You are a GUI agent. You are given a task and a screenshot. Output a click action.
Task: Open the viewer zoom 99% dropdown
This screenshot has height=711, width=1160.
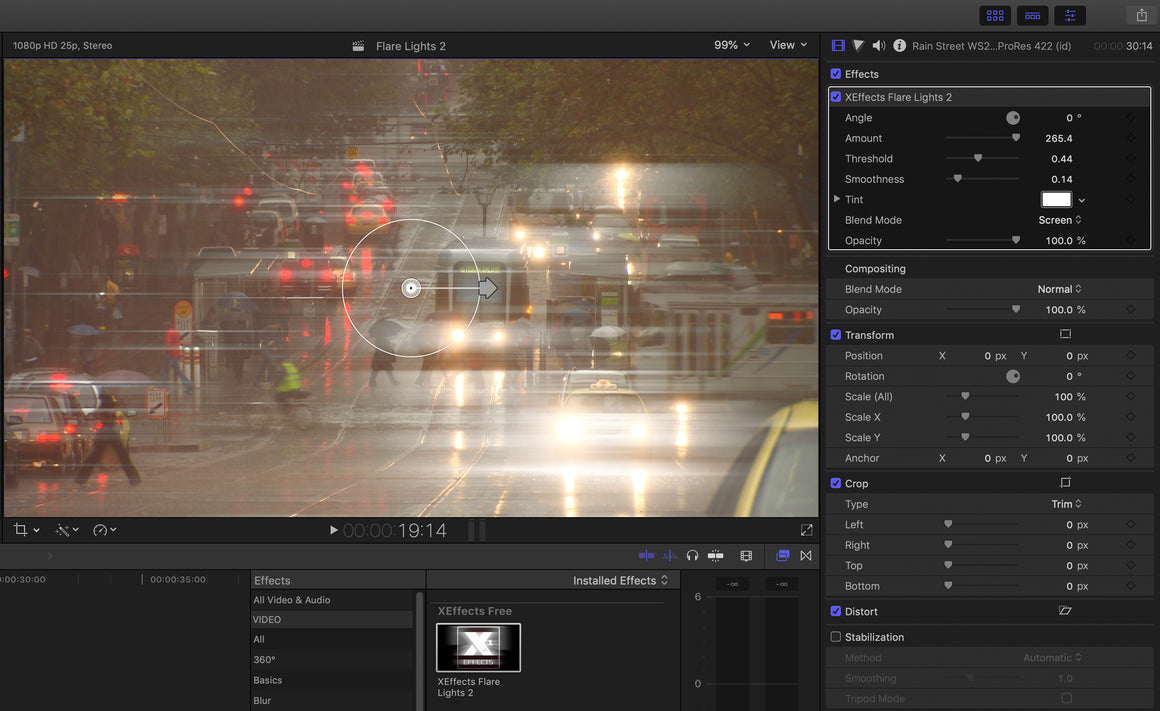[x=732, y=45]
